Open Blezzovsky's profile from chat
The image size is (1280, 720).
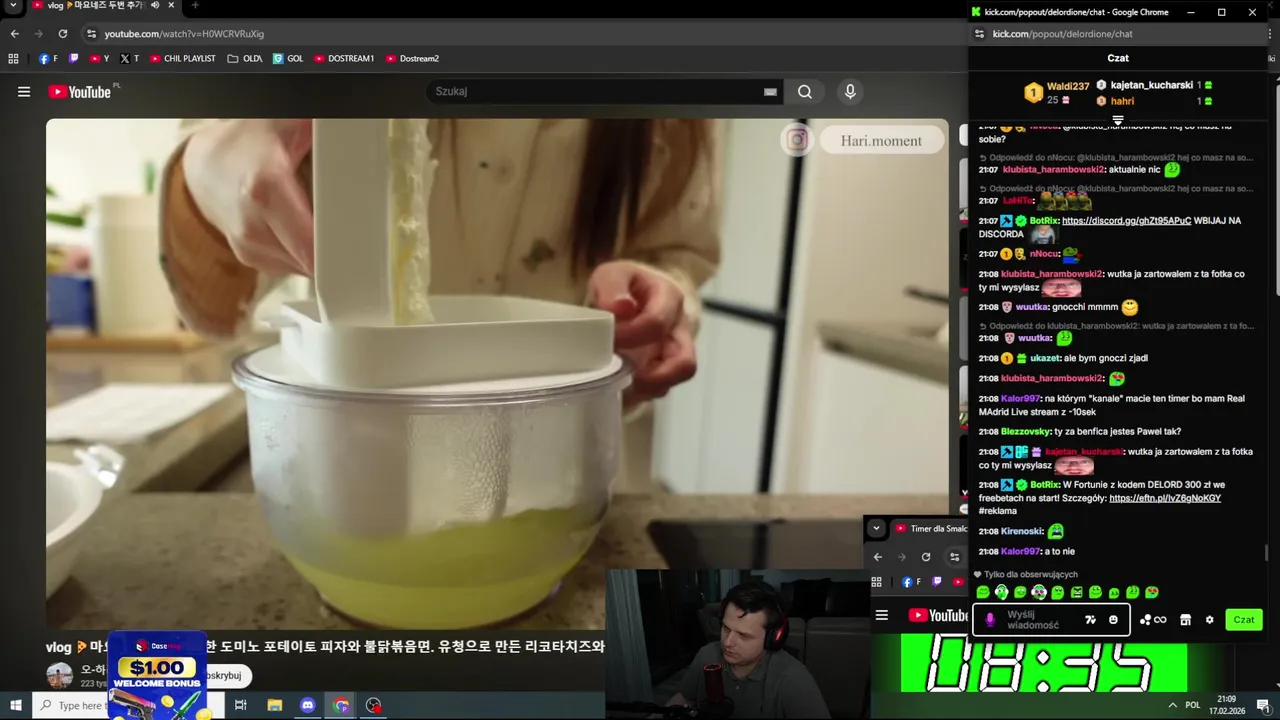tap(1025, 432)
